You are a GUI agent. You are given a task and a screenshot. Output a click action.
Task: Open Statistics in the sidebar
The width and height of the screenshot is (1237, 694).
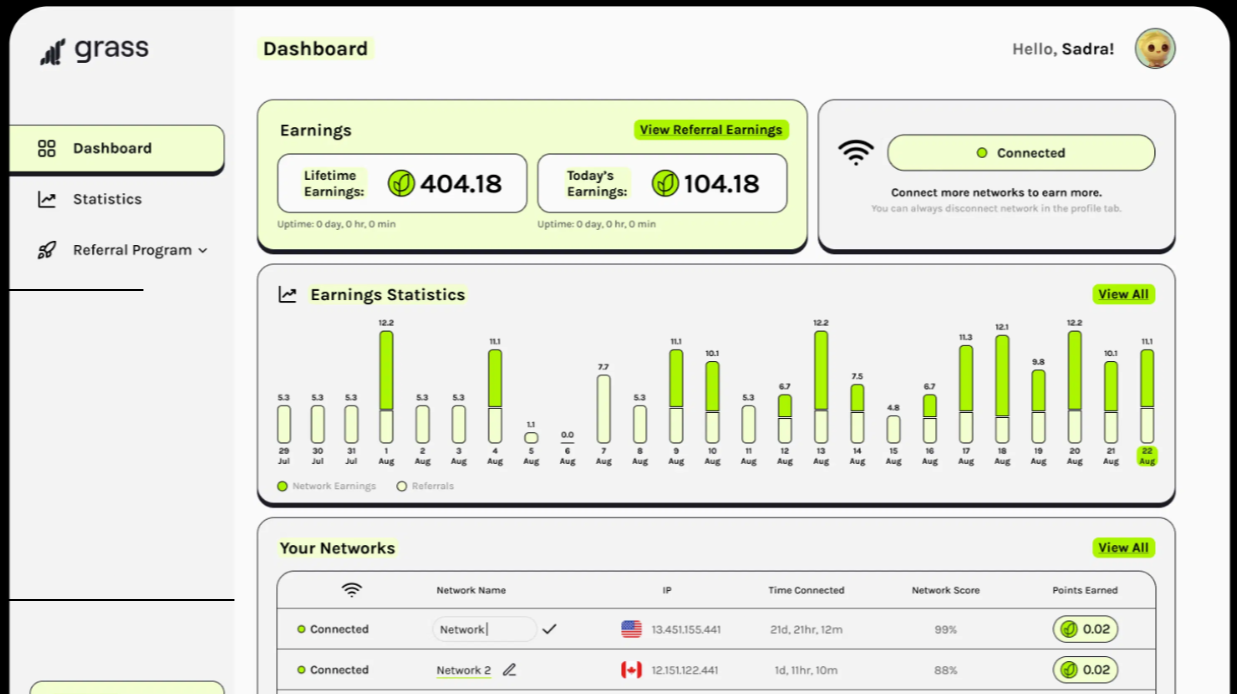click(107, 199)
